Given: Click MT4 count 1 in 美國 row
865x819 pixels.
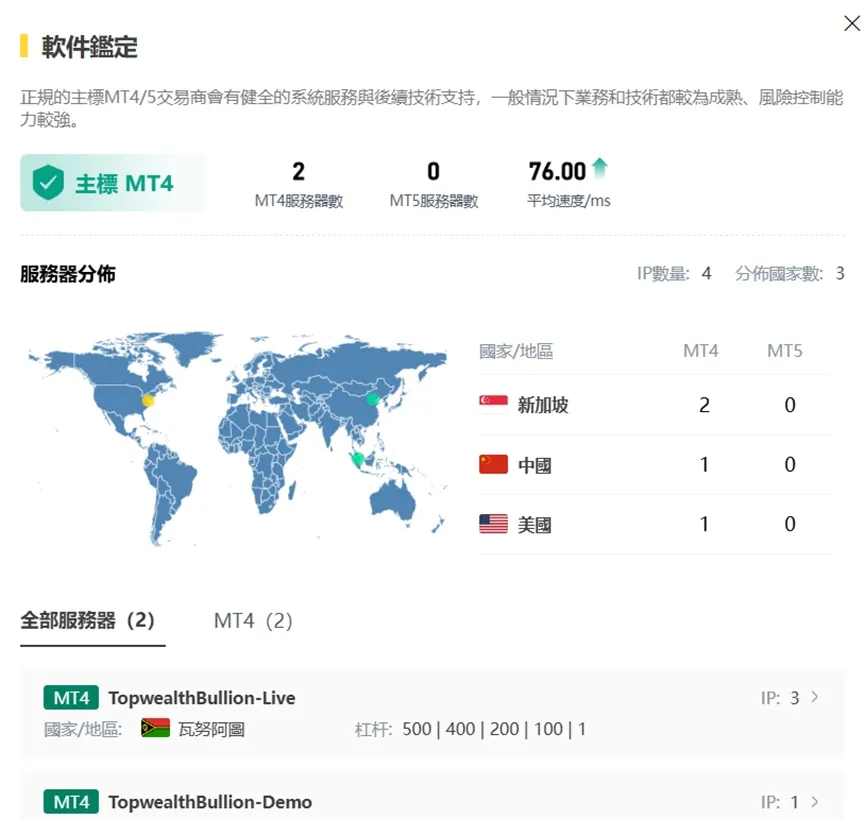Looking at the screenshot, I should 704,524.
